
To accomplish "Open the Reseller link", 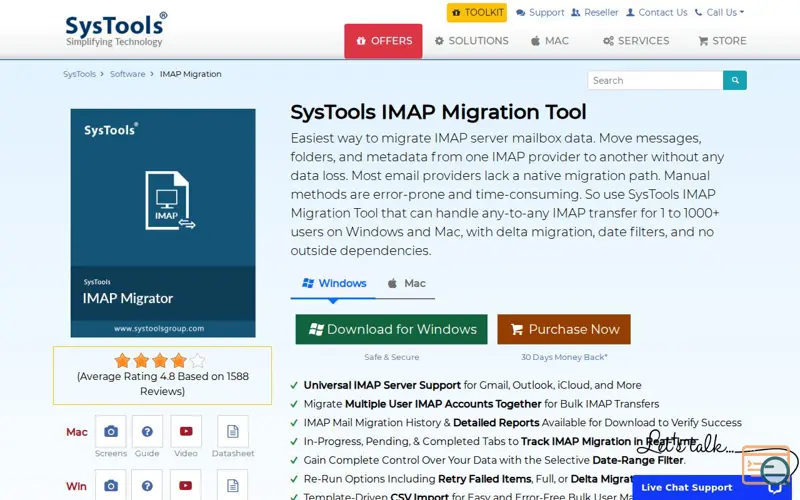I will pos(594,12).
